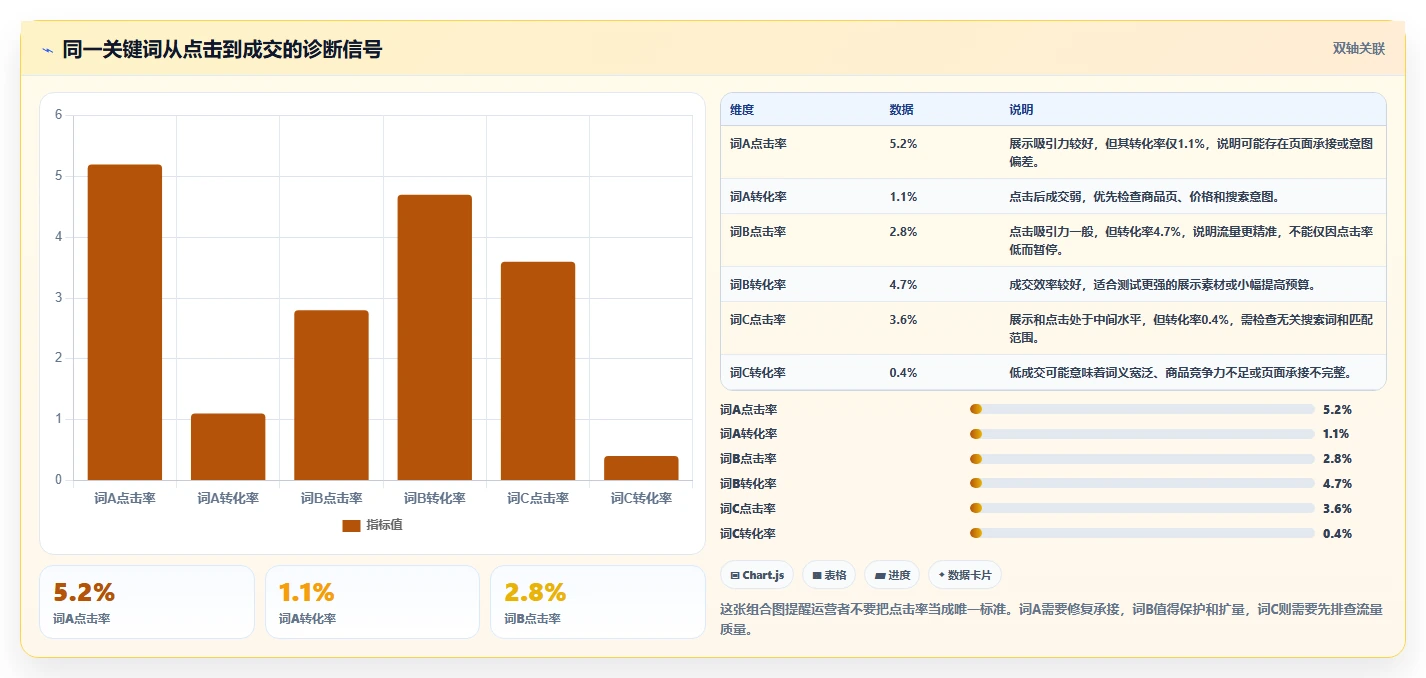Image resolution: width=1426 pixels, height=678 pixels.
Task: Click the description starting 成交效率较好
Action: pyautogui.click(x=1162, y=285)
